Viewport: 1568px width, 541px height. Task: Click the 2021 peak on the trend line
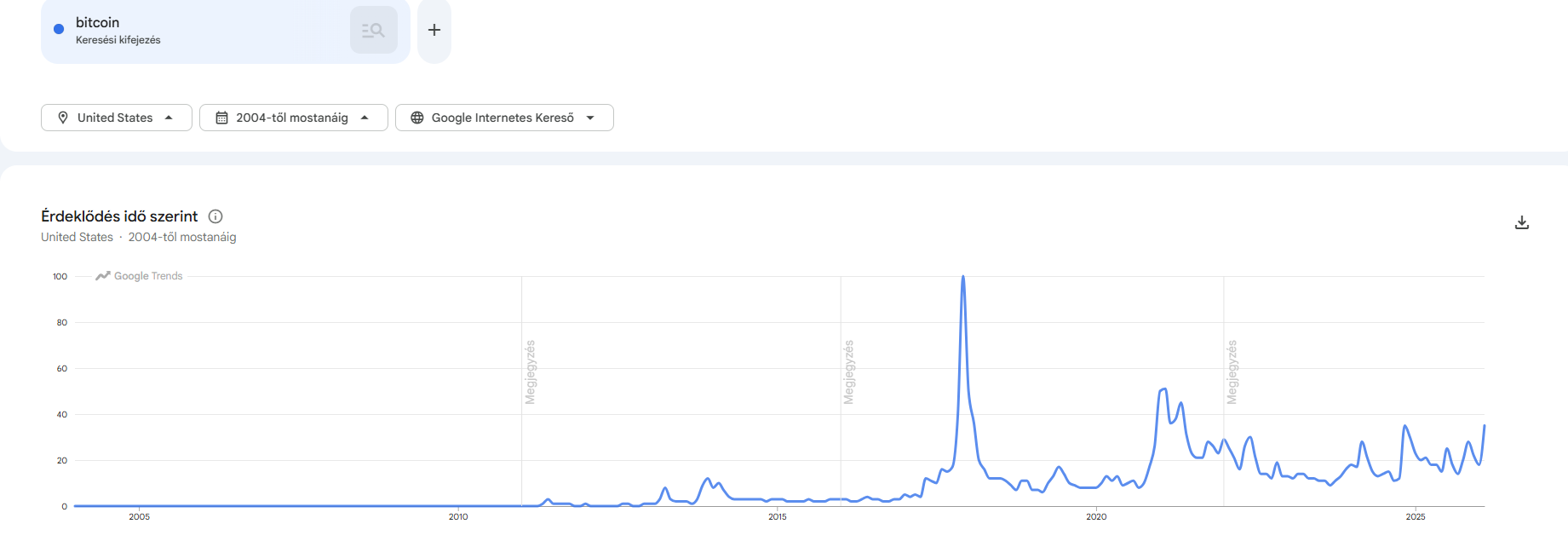[x=1164, y=389]
